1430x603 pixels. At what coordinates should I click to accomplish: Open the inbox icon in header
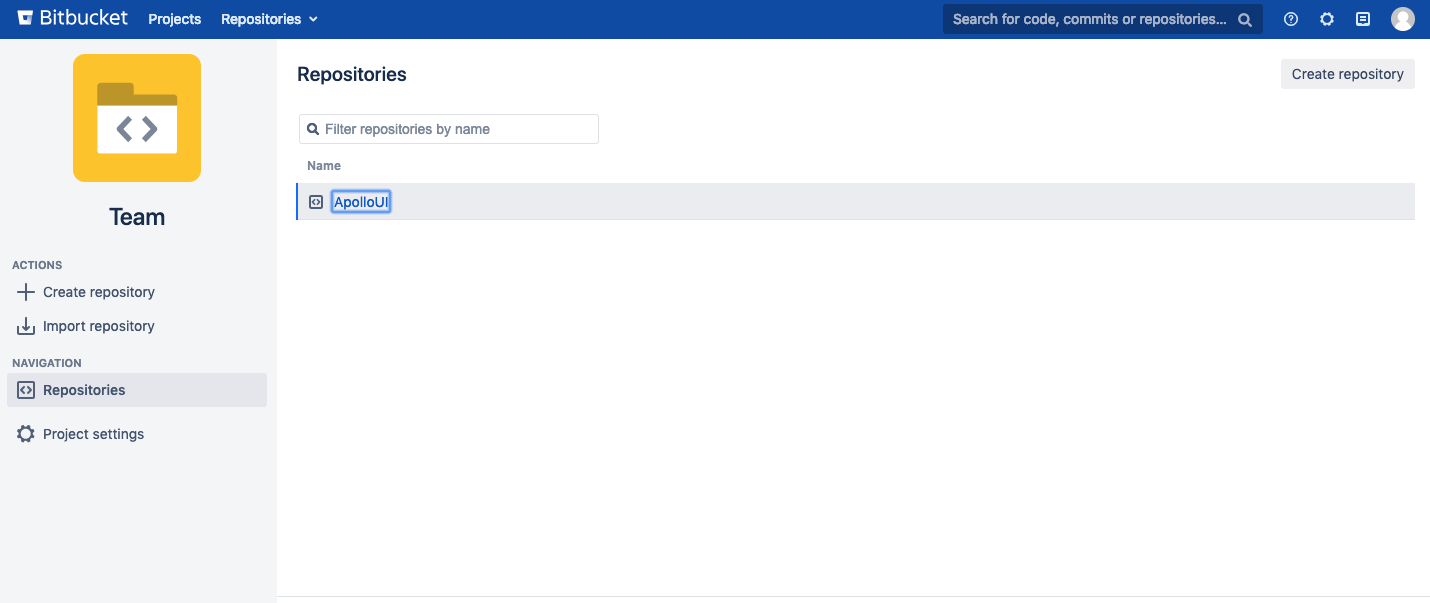[x=1363, y=19]
